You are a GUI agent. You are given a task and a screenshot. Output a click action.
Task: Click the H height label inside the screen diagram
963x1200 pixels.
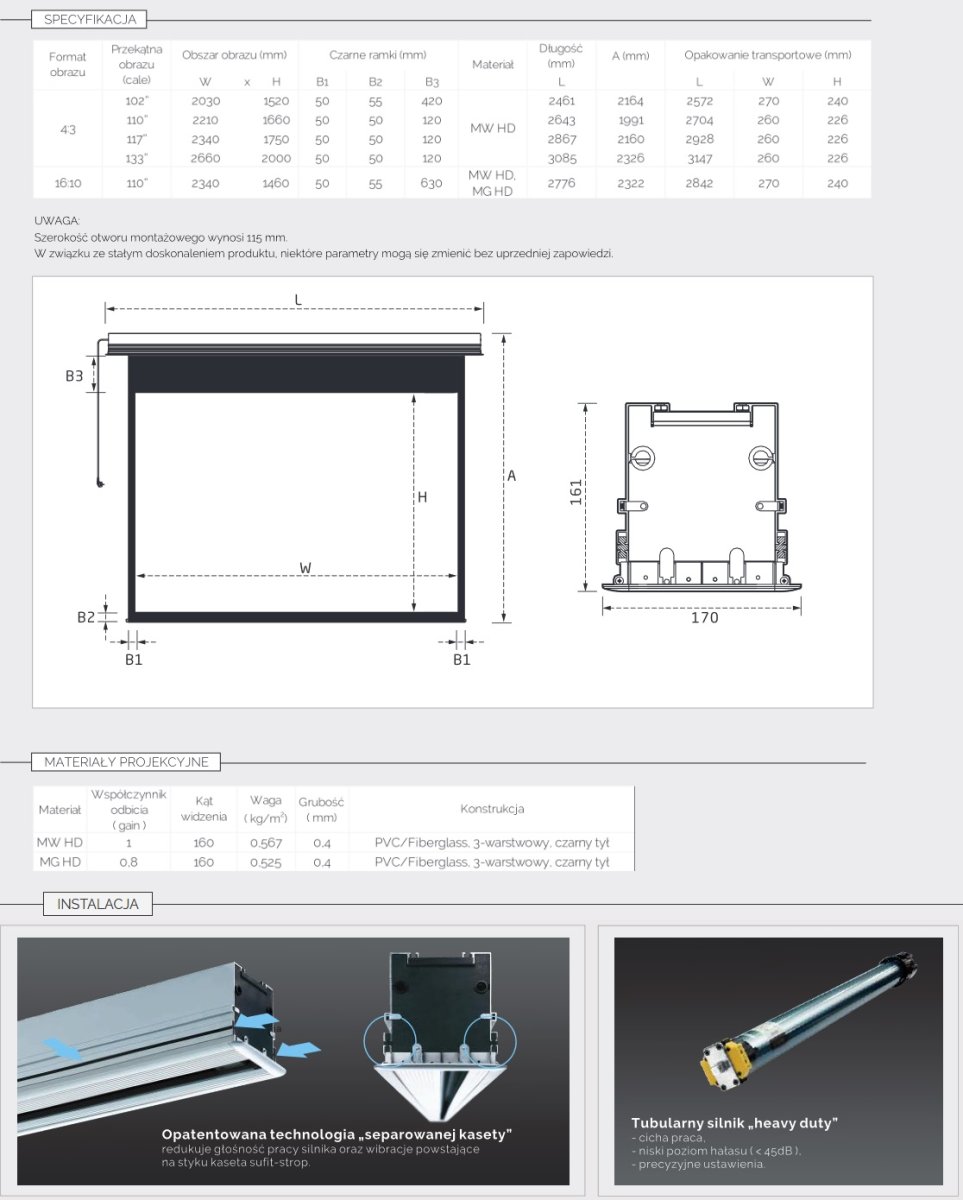423,497
